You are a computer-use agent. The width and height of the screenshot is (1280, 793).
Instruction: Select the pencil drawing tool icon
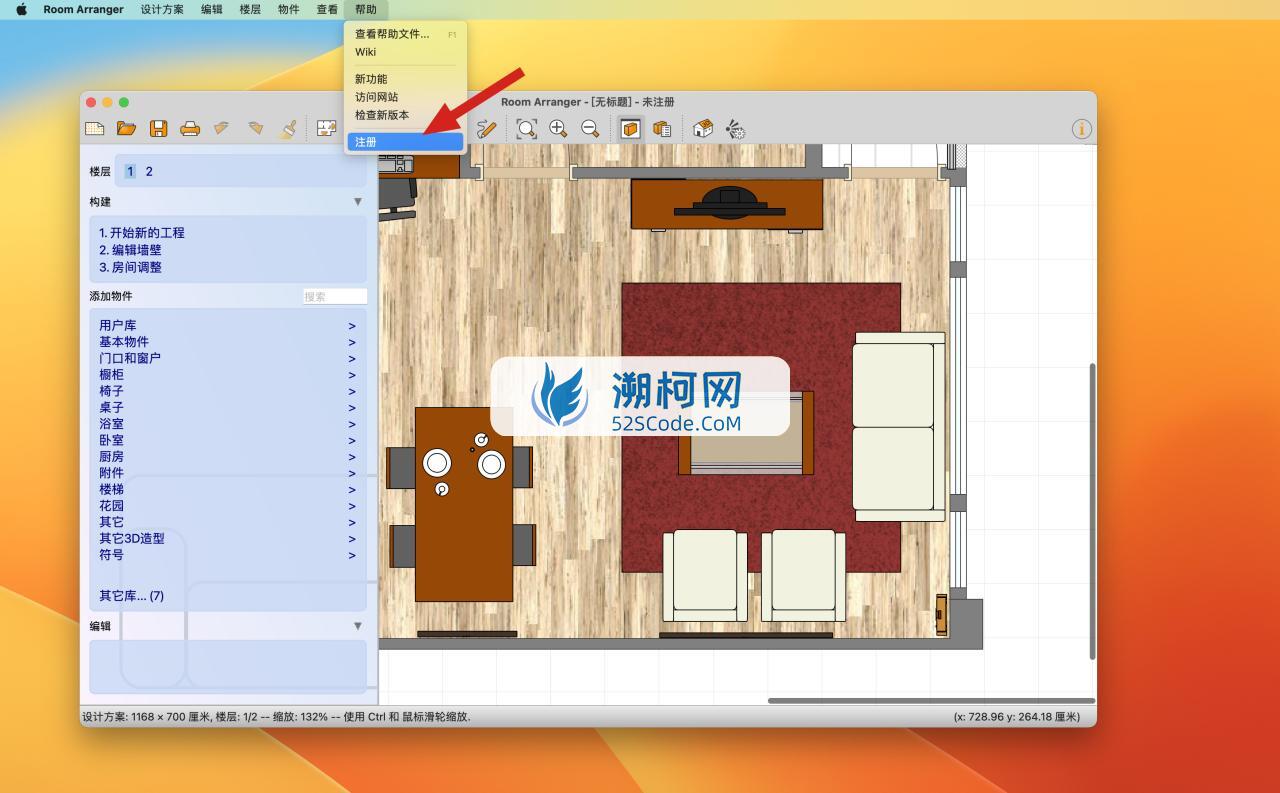click(486, 128)
